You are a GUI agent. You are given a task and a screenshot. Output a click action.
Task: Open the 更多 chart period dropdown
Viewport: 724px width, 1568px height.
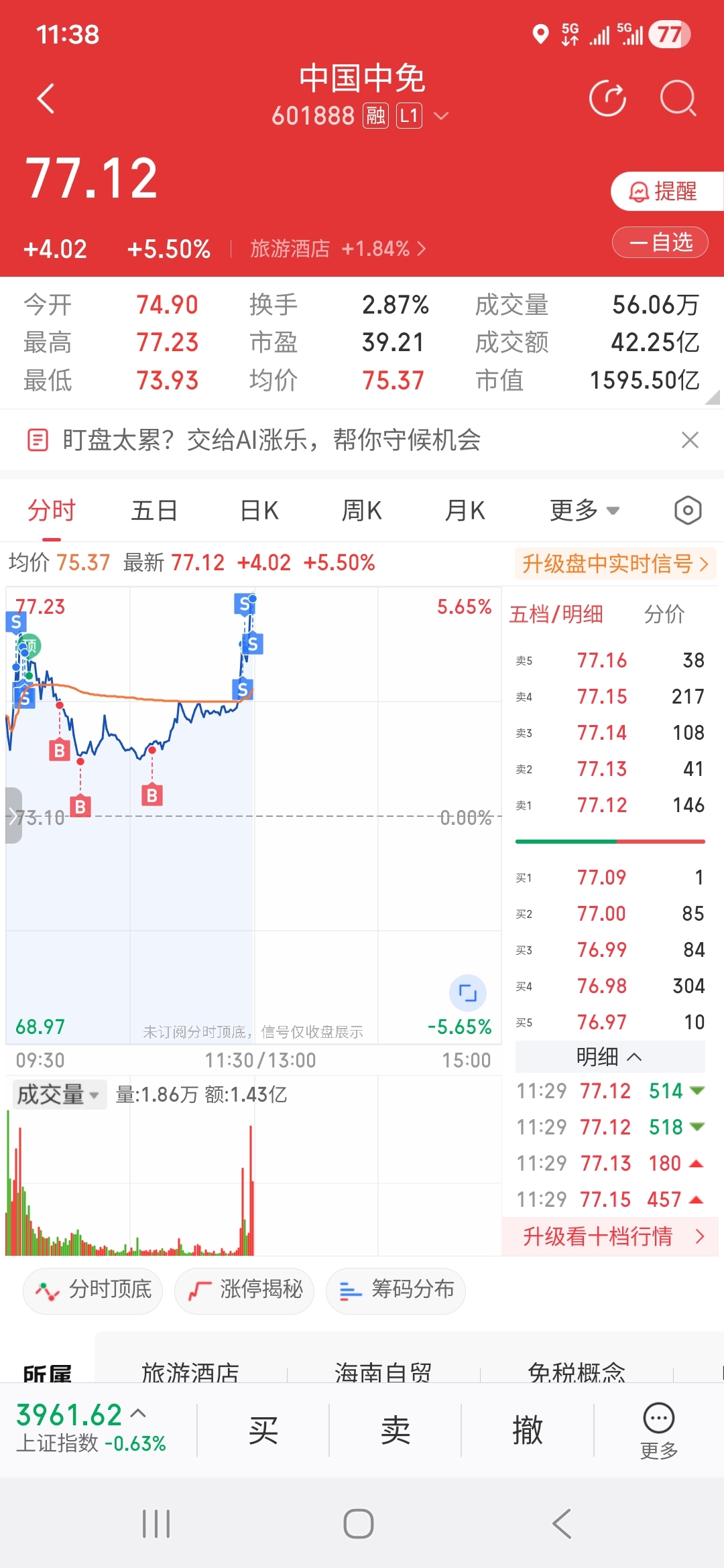[x=585, y=511]
